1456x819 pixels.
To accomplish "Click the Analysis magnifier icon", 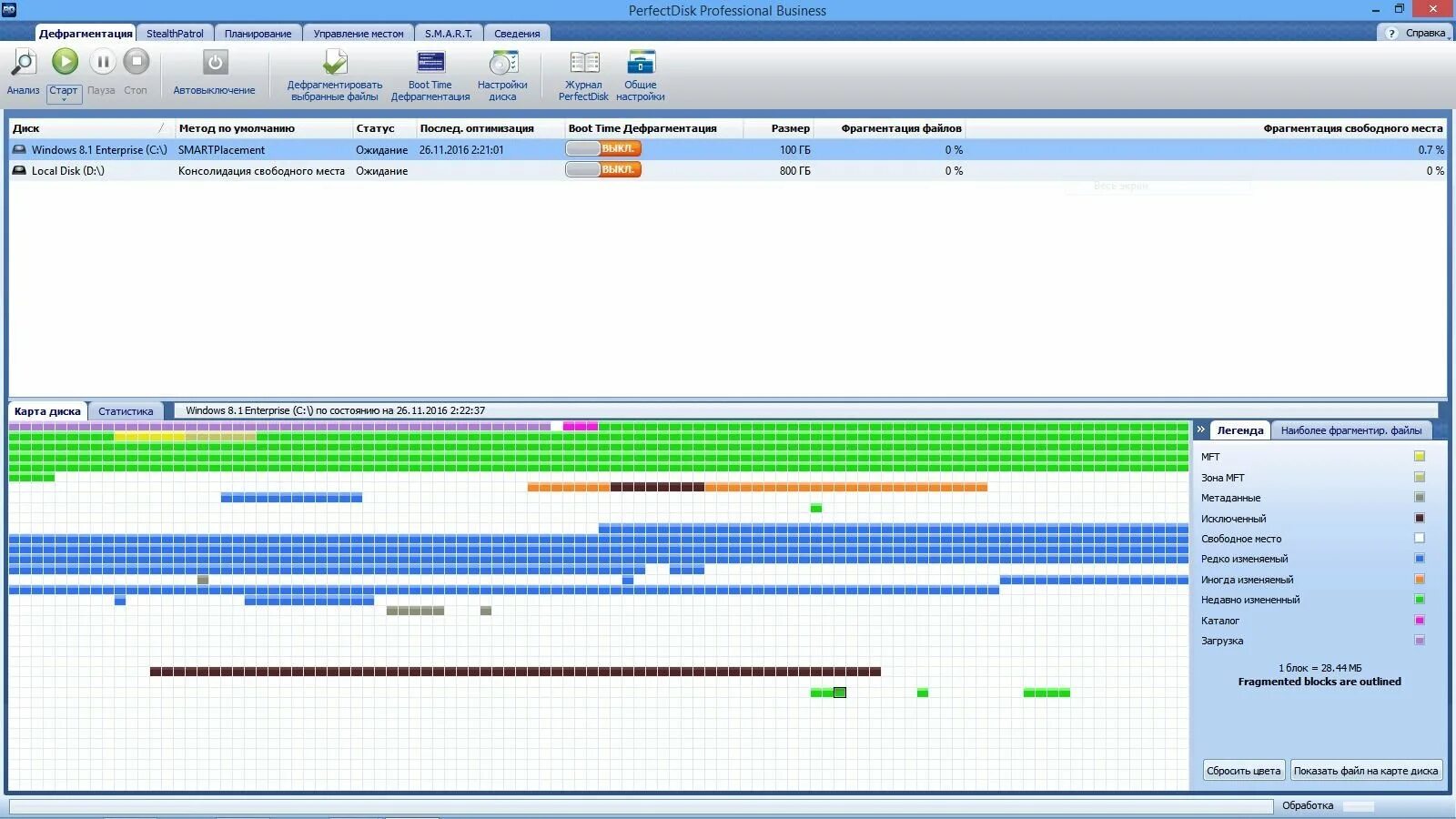I will pos(23,63).
